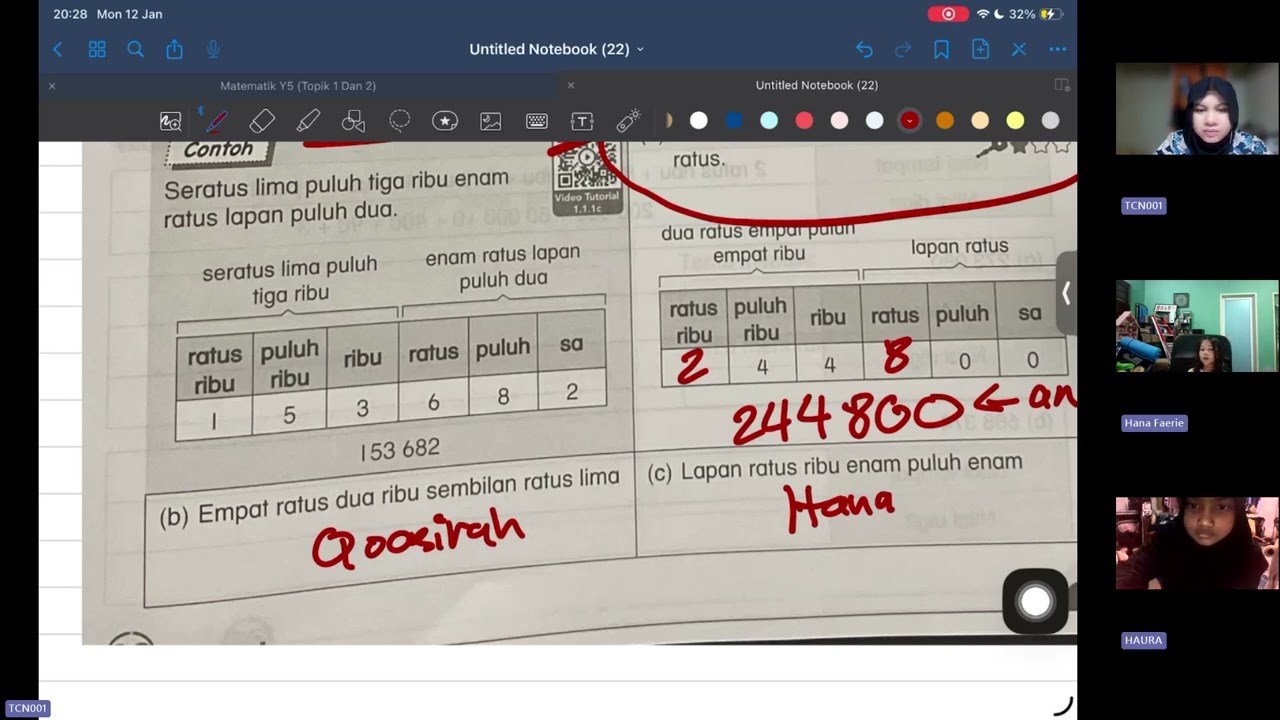Switch to keyboard typing mode
The height and width of the screenshot is (720, 1280).
coord(537,121)
